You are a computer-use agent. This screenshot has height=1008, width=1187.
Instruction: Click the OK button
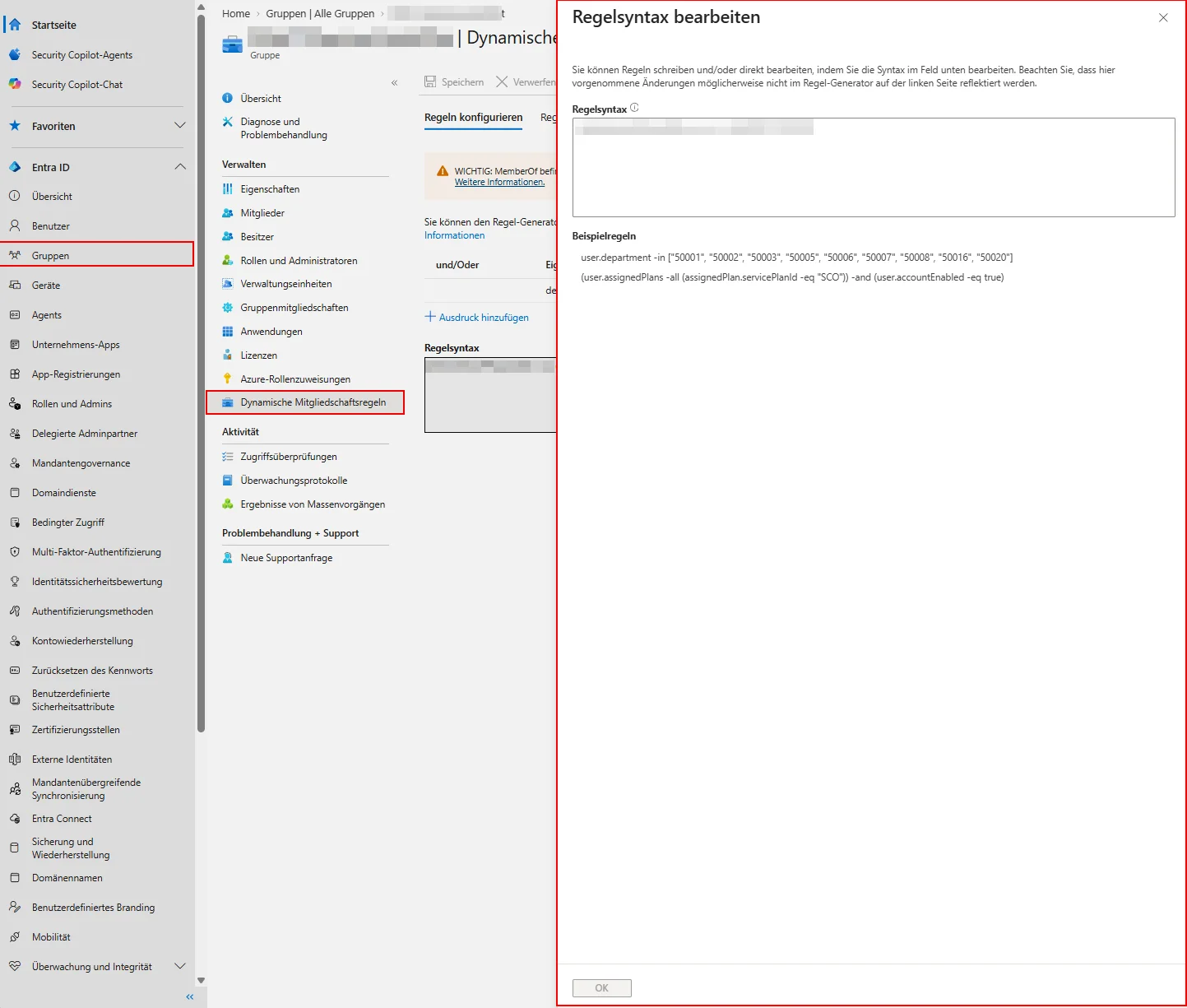coord(602,988)
